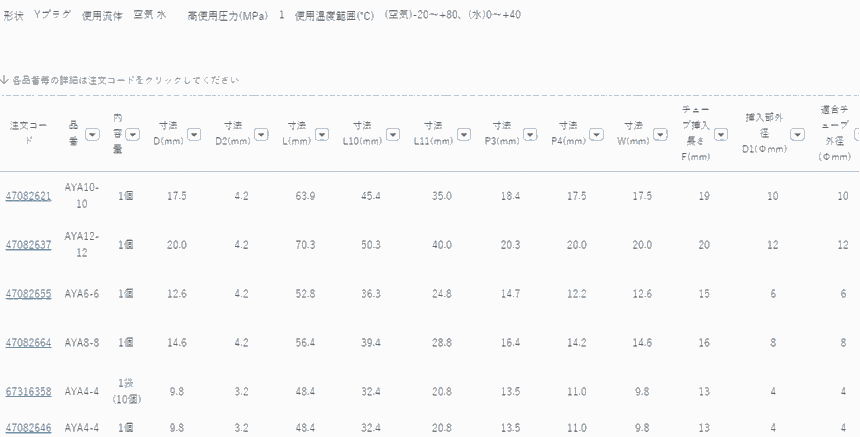Click order code 47082637 link

tap(28, 245)
